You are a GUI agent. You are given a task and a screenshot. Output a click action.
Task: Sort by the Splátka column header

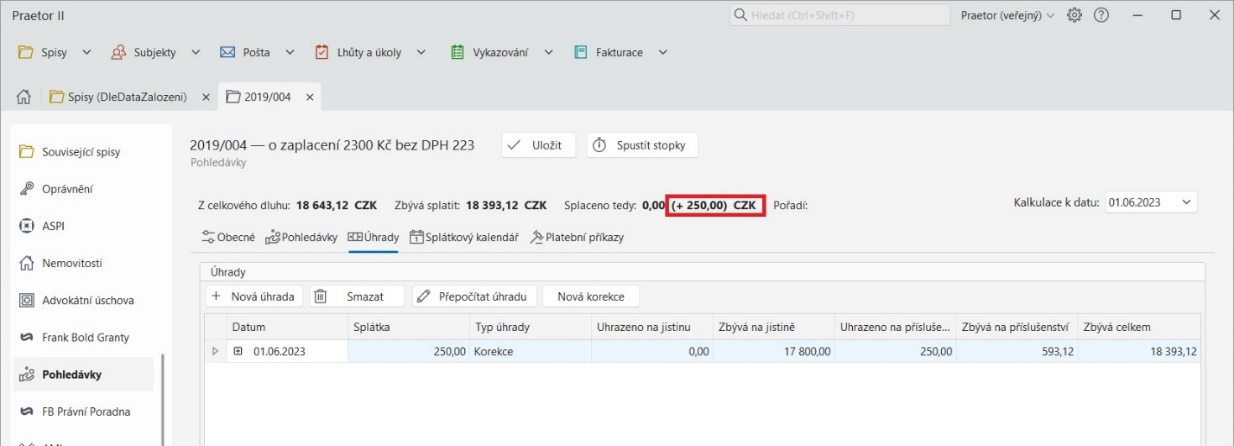click(x=408, y=327)
